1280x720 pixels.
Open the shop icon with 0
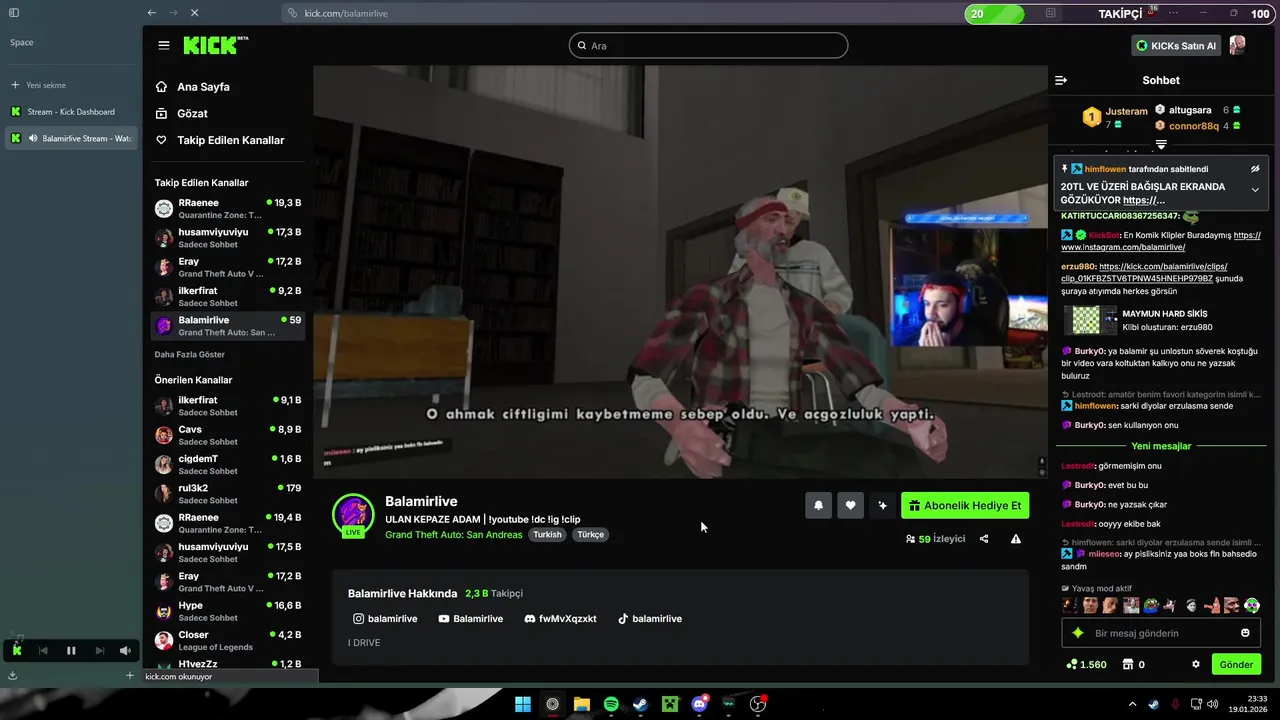1133,664
